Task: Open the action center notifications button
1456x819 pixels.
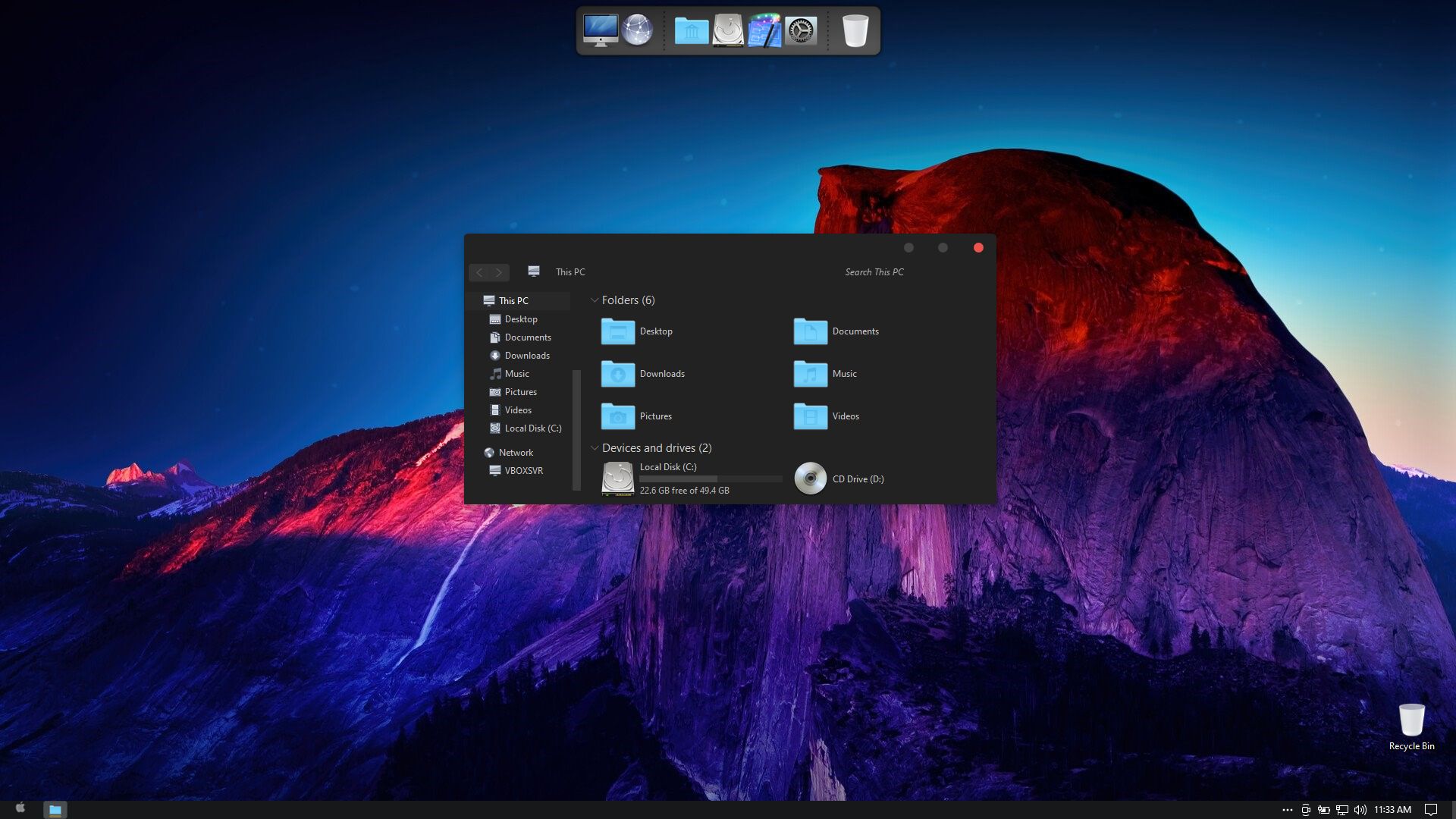Action: (1431, 810)
